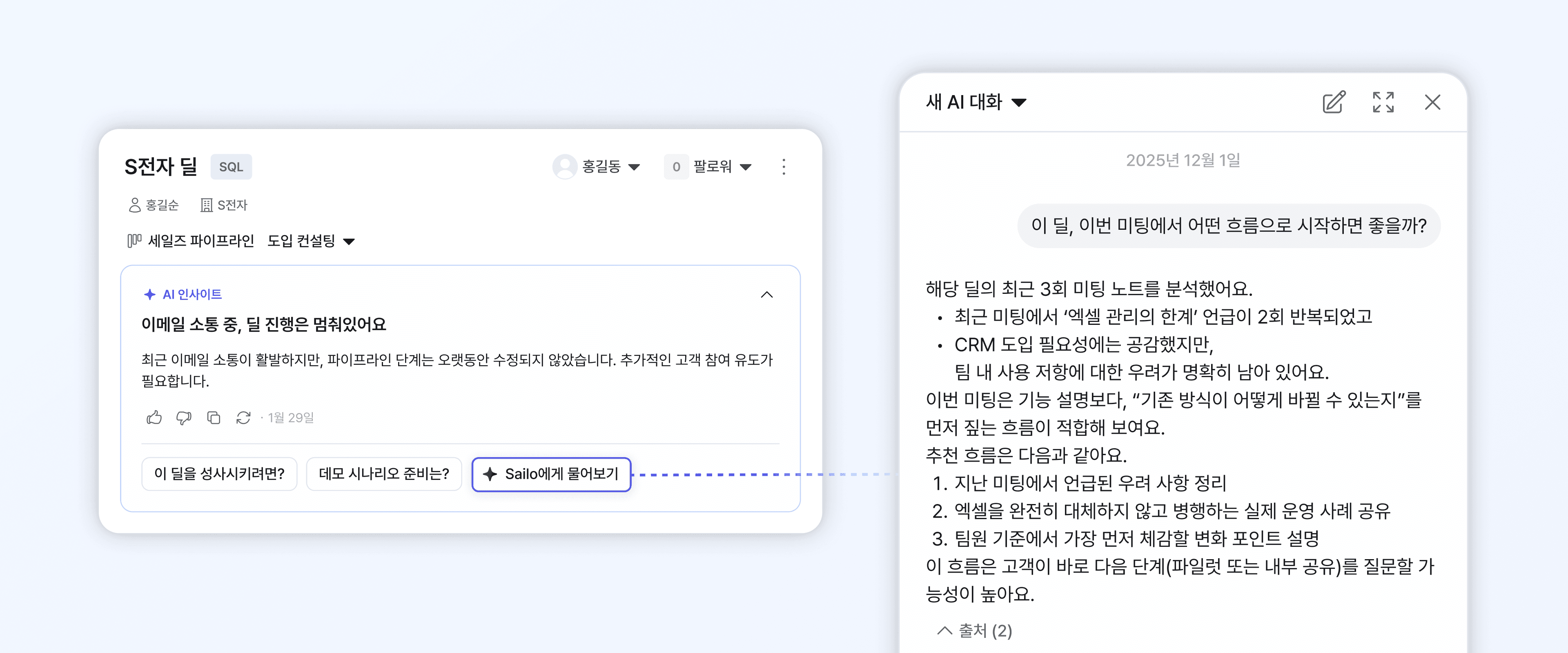The height and width of the screenshot is (653, 1568).
Task: Close the AI conversation panel
Action: tap(1432, 102)
